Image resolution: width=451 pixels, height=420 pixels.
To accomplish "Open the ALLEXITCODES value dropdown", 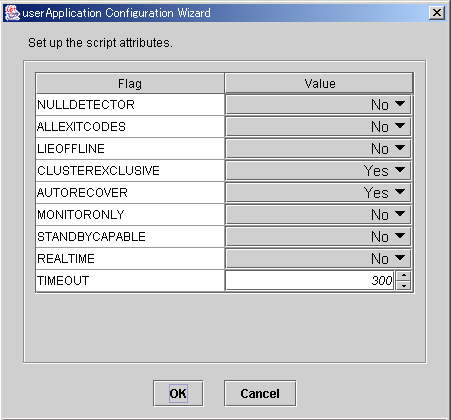I will pyautogui.click(x=318, y=127).
